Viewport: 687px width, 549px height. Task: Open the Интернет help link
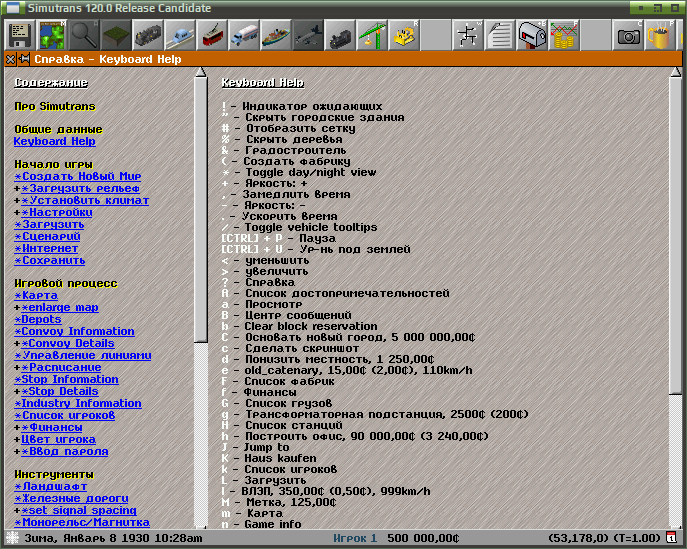[x=46, y=248]
